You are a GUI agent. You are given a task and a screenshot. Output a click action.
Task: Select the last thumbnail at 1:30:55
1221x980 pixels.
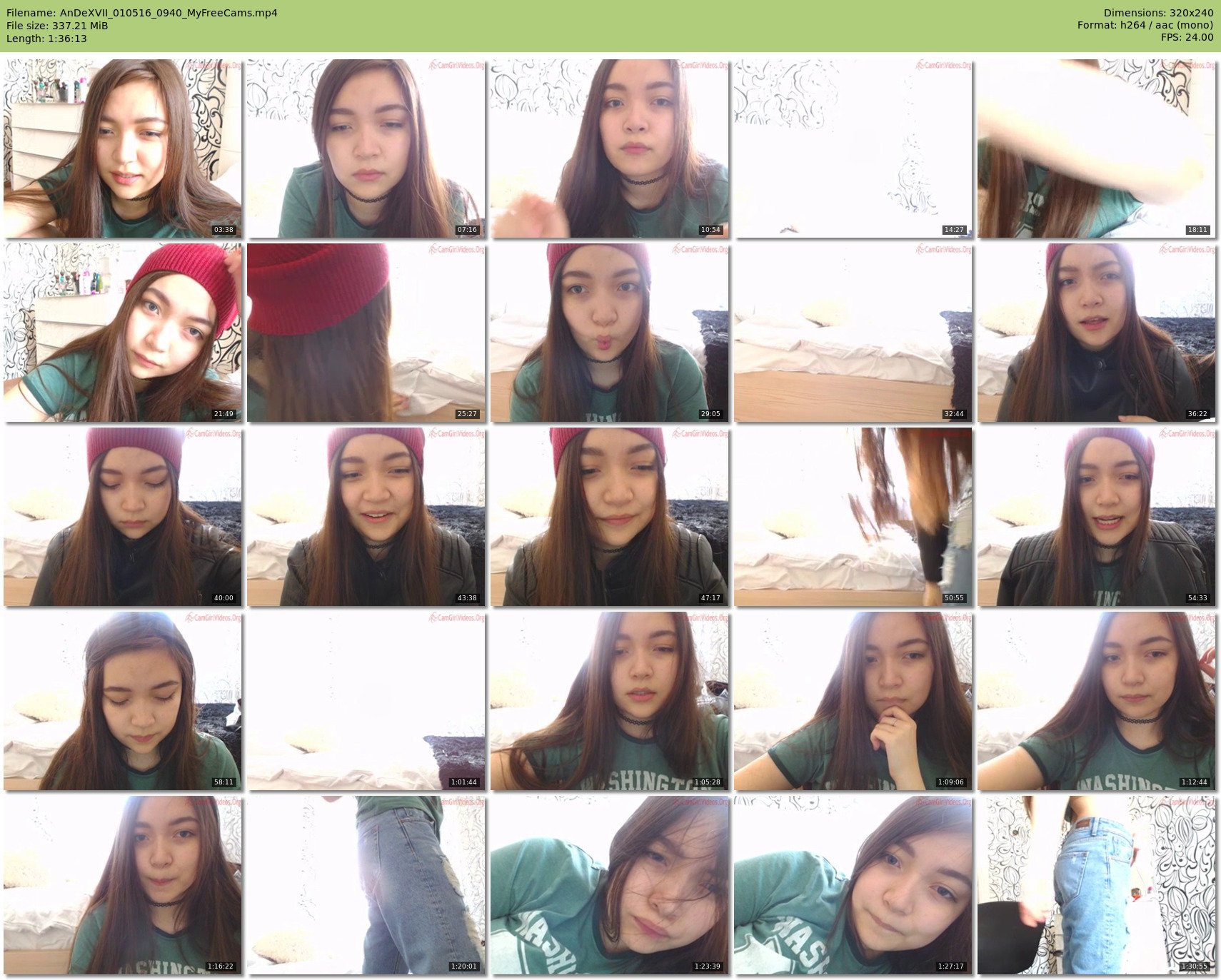tap(1096, 885)
